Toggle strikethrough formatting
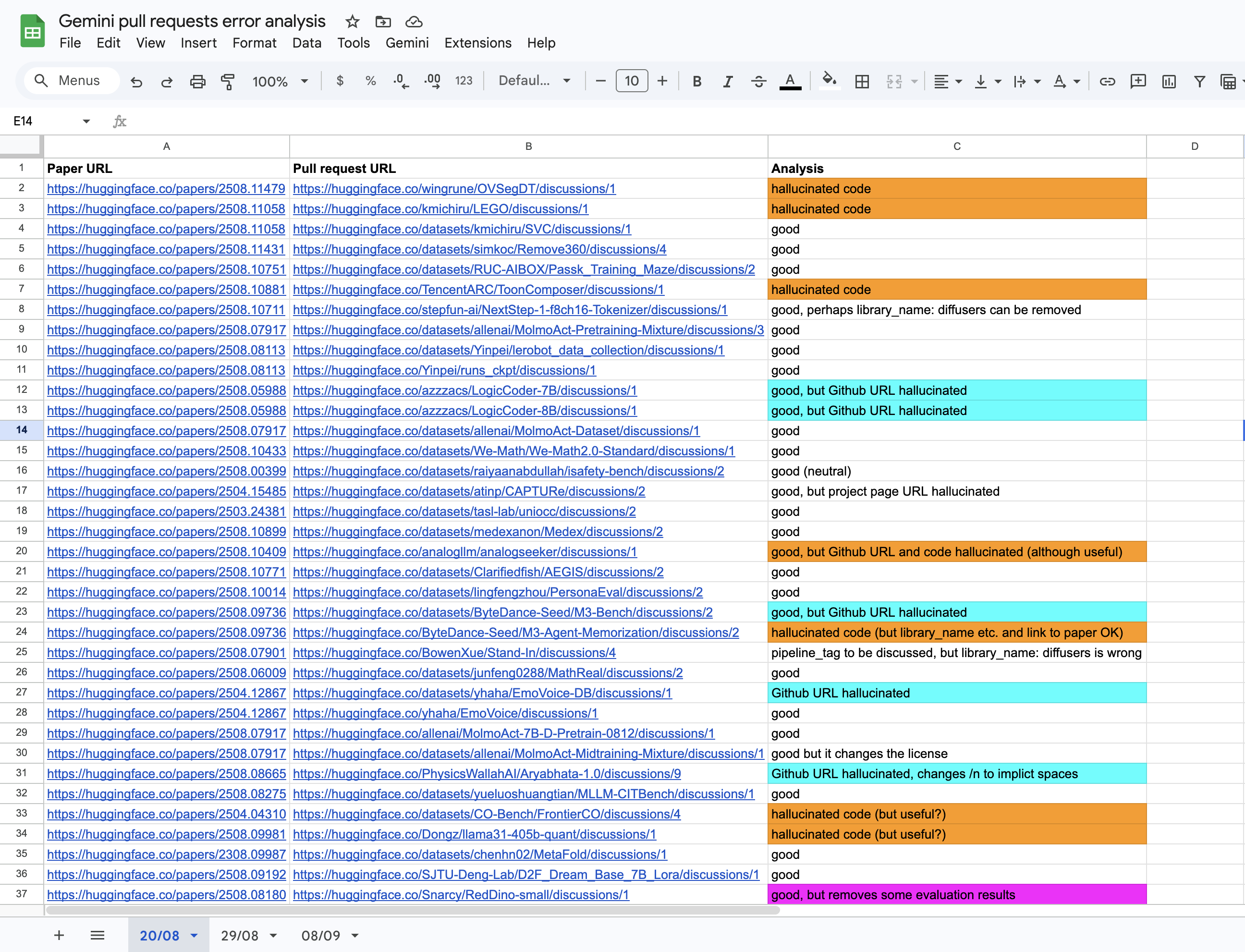This screenshot has height=952, width=1245. [759, 82]
